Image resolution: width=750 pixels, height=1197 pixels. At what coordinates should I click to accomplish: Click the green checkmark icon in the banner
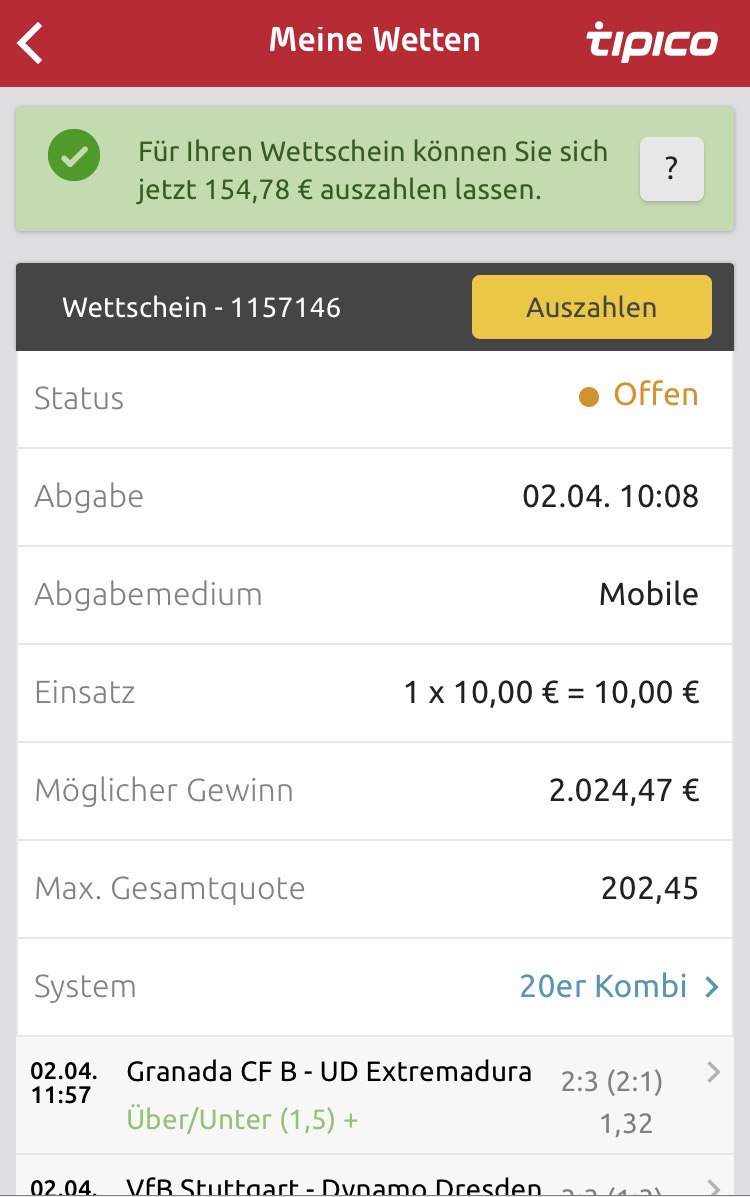tap(74, 156)
